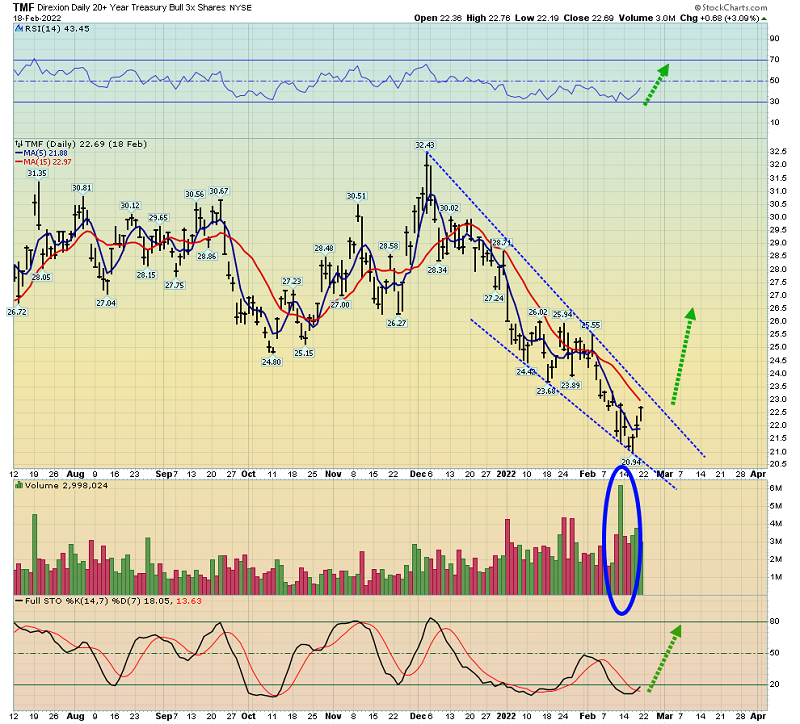The width and height of the screenshot is (800, 724).
Task: Click the tall green volume bar in July
Action: [x=35, y=554]
